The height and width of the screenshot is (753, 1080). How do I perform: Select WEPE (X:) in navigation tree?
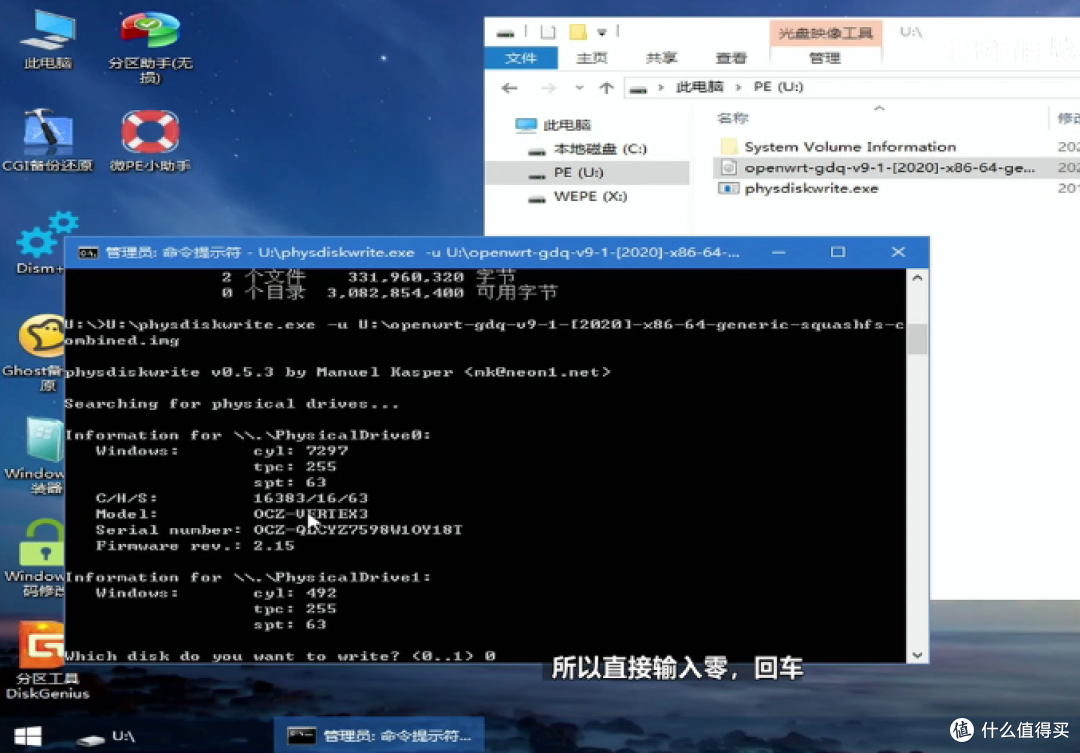tap(590, 197)
